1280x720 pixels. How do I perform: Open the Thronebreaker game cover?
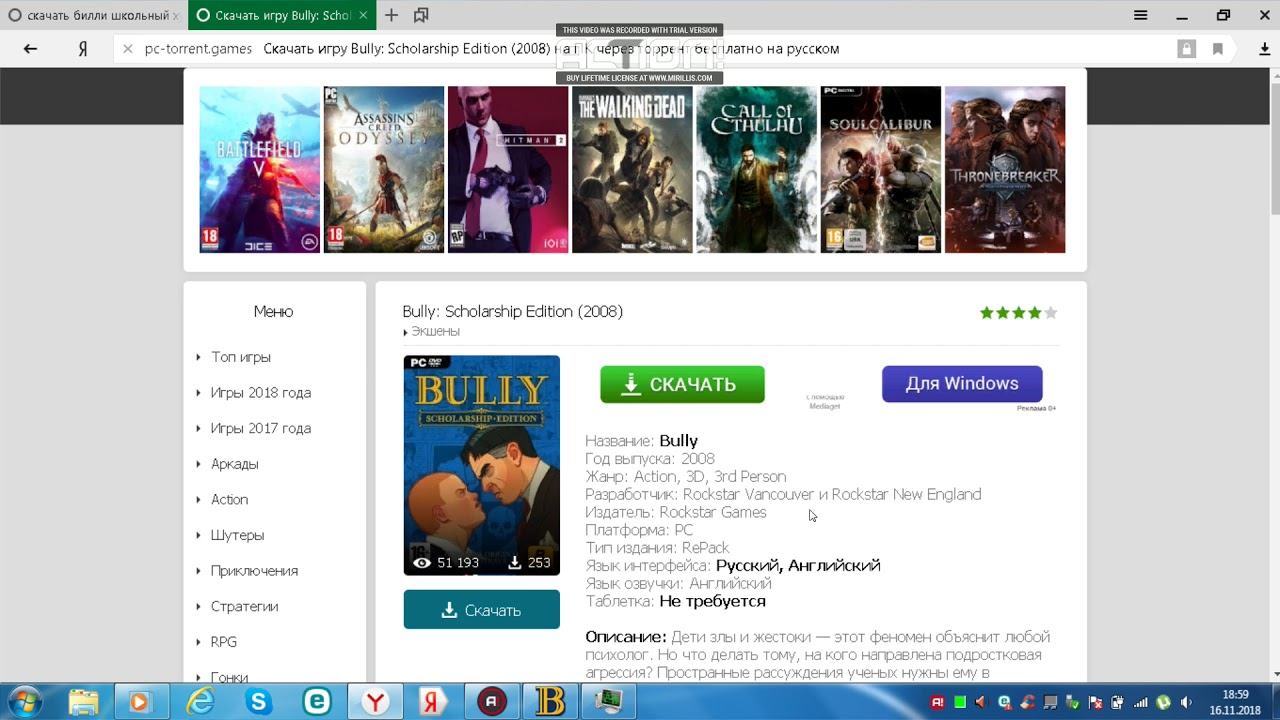click(1005, 169)
